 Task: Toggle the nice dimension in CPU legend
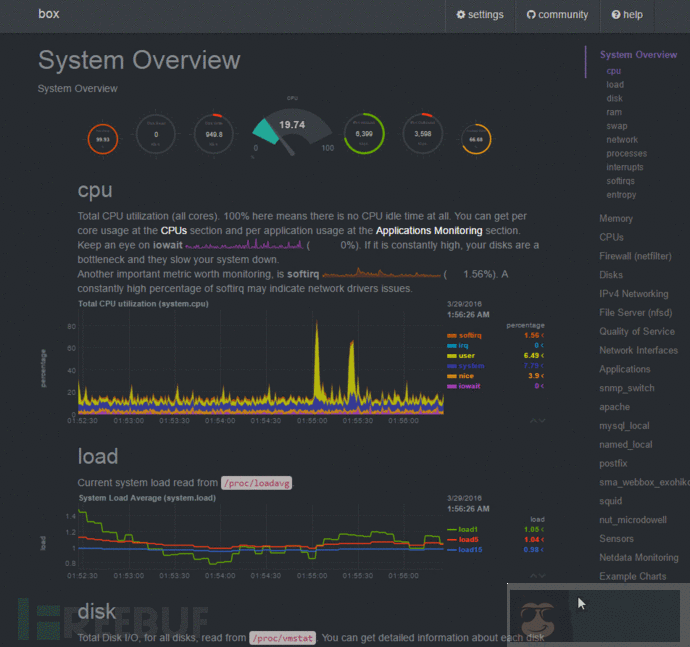[x=460, y=376]
